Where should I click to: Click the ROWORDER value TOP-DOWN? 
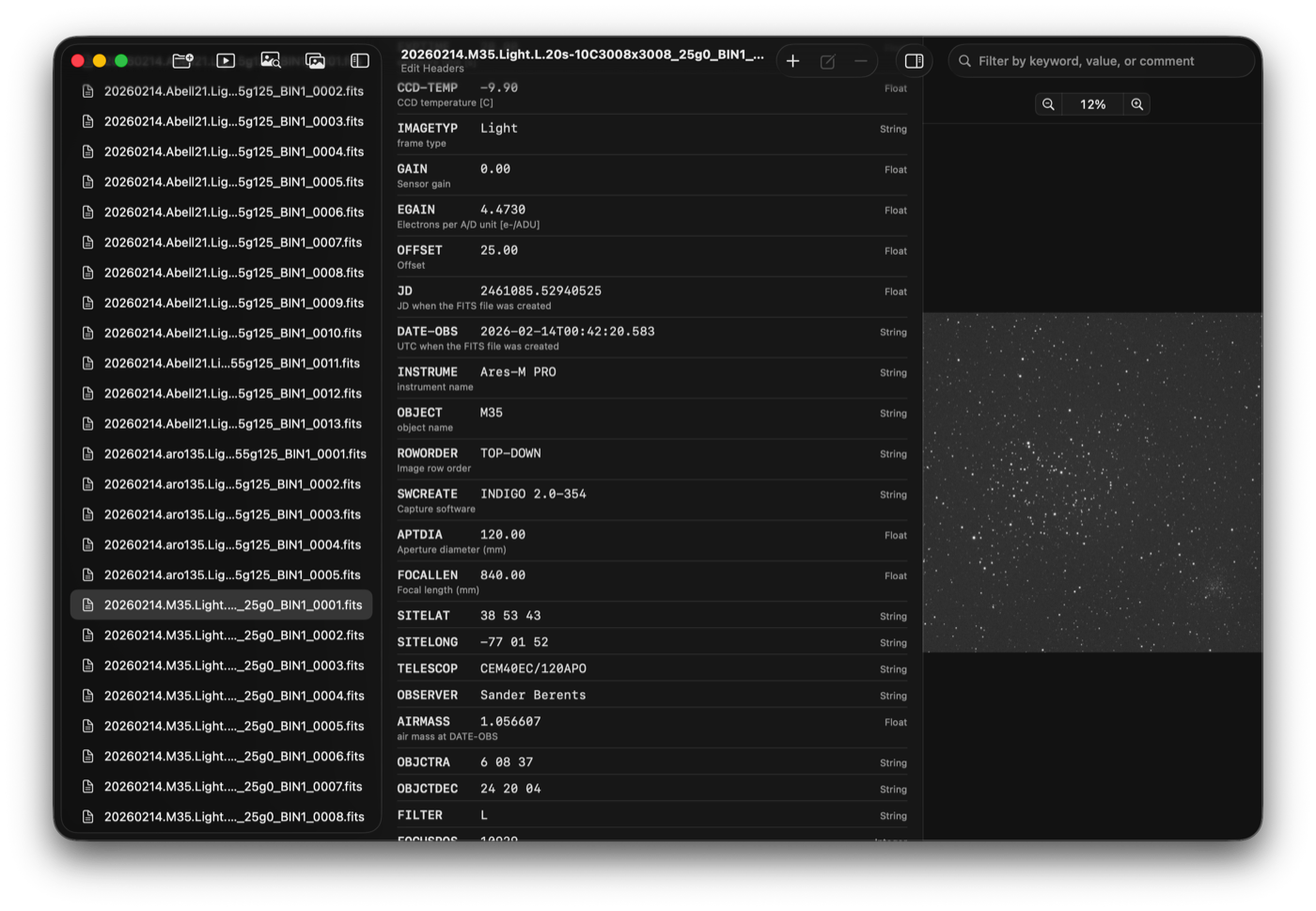(510, 453)
